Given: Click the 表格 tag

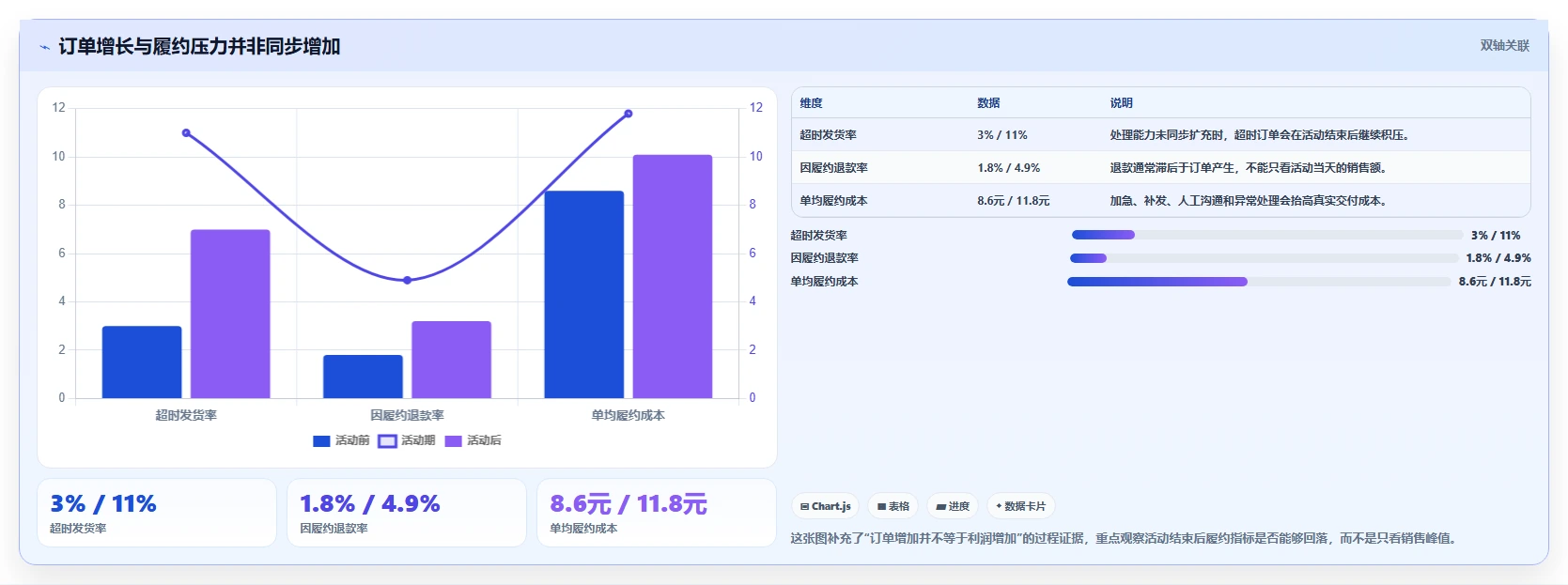Looking at the screenshot, I should point(893,506).
